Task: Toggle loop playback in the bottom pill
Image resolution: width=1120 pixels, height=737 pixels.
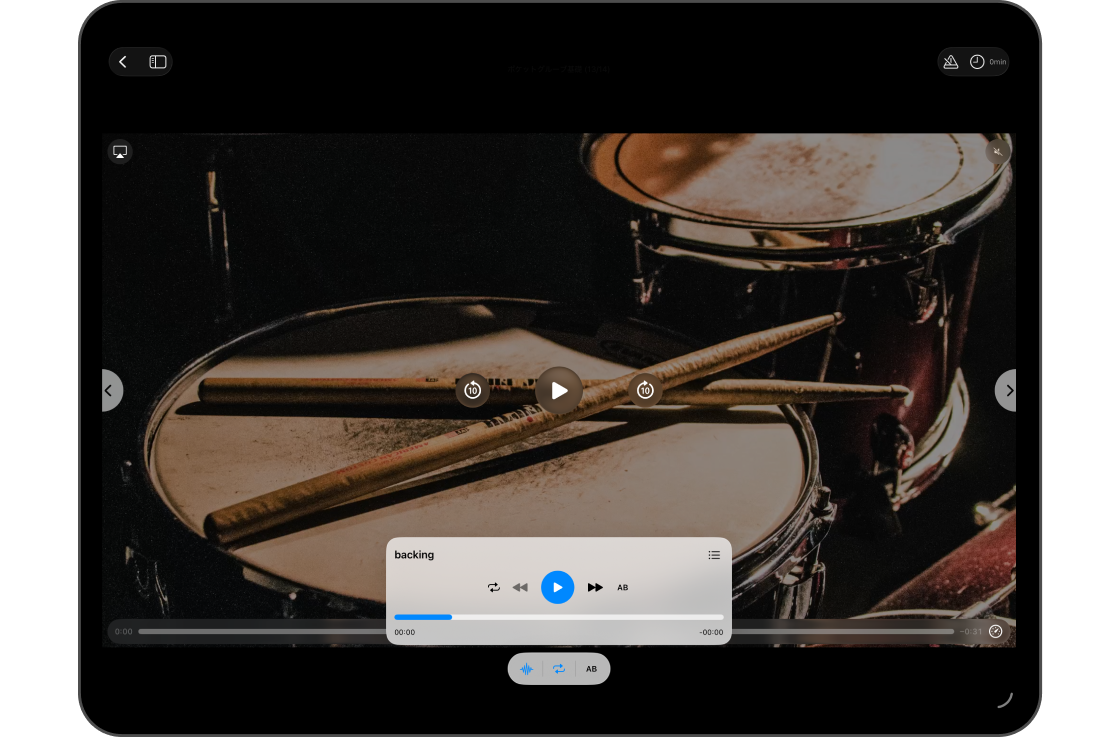Action: coord(559,668)
